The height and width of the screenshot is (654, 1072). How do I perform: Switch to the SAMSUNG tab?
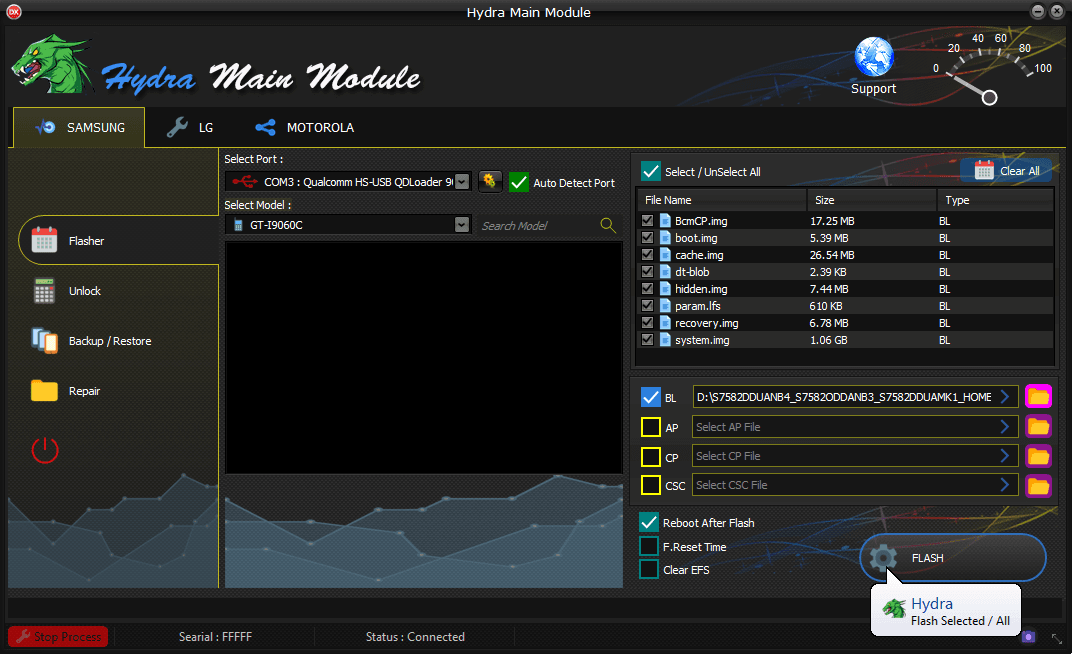click(79, 128)
